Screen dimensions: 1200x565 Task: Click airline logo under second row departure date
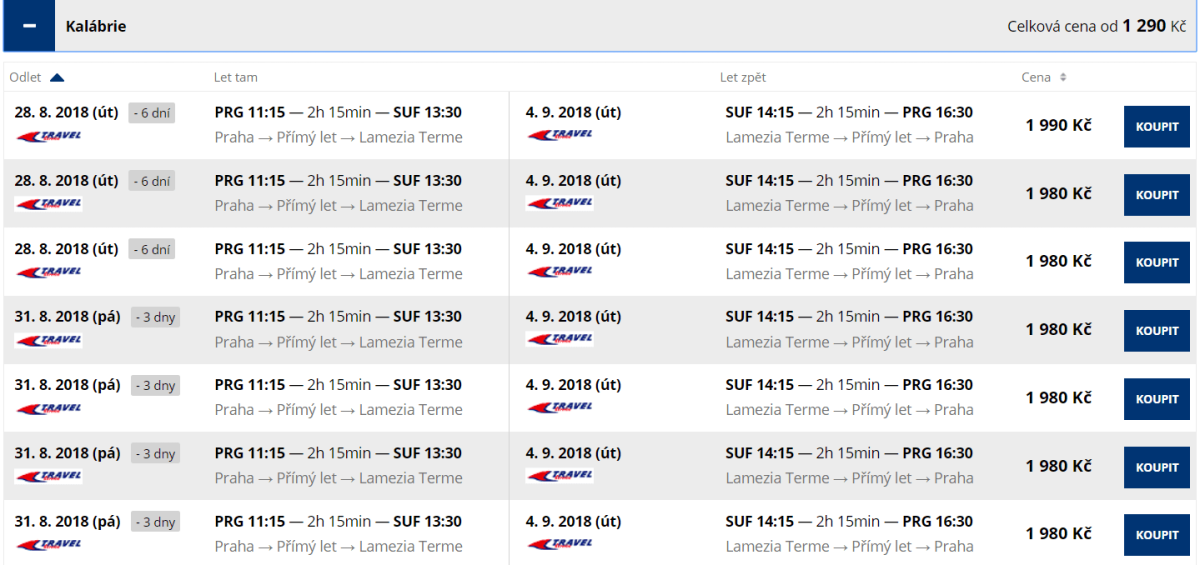[49, 204]
